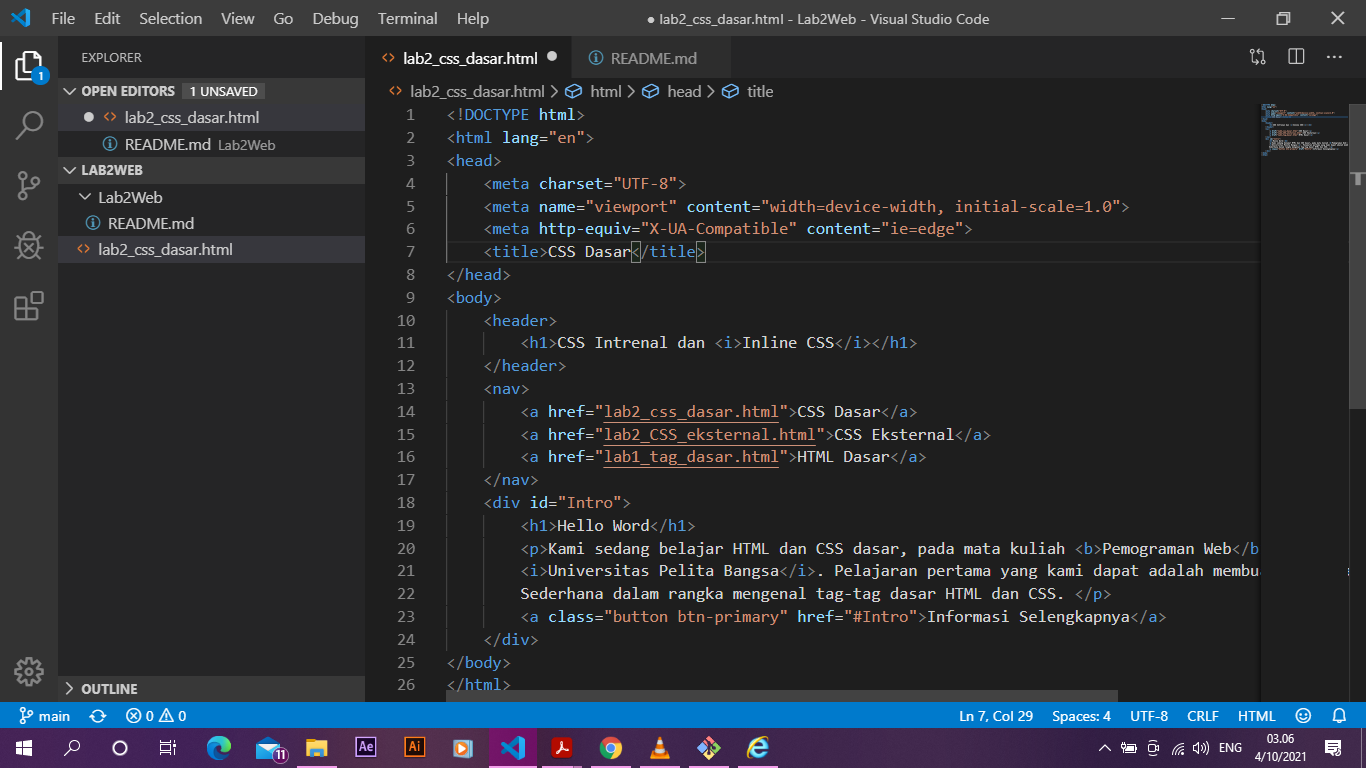Image resolution: width=1366 pixels, height=768 pixels.
Task: Open the Manage gear menu
Action: (x=29, y=671)
